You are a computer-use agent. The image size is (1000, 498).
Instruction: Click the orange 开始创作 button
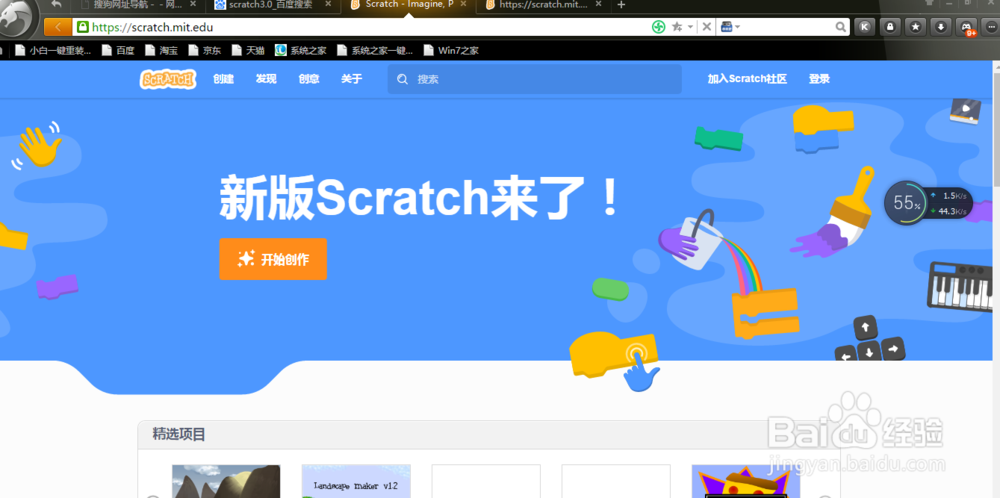click(x=273, y=259)
